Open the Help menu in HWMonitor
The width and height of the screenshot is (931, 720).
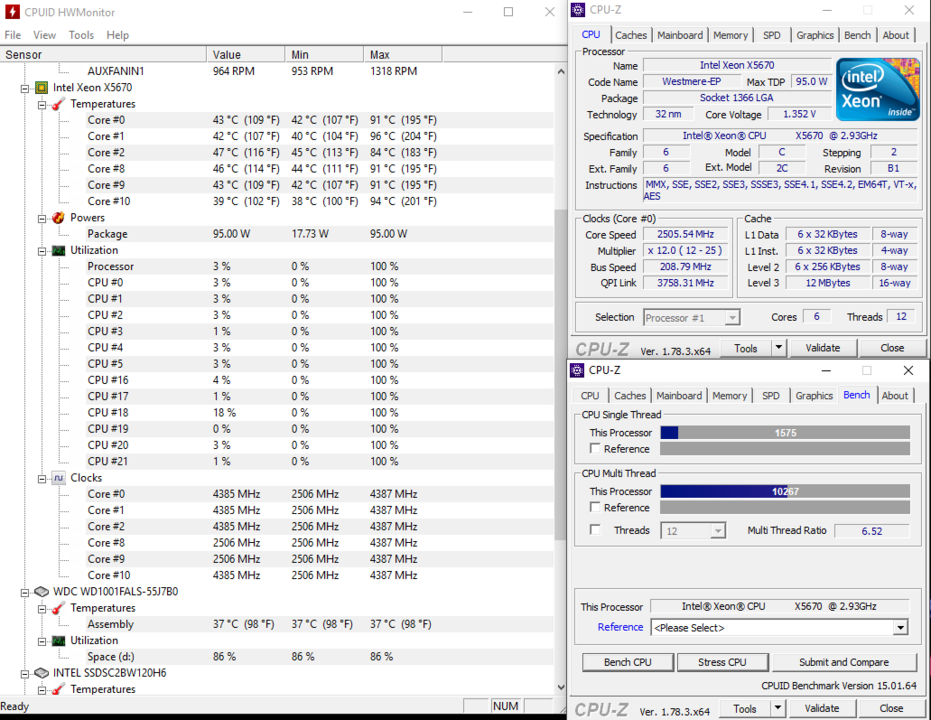[x=118, y=35]
